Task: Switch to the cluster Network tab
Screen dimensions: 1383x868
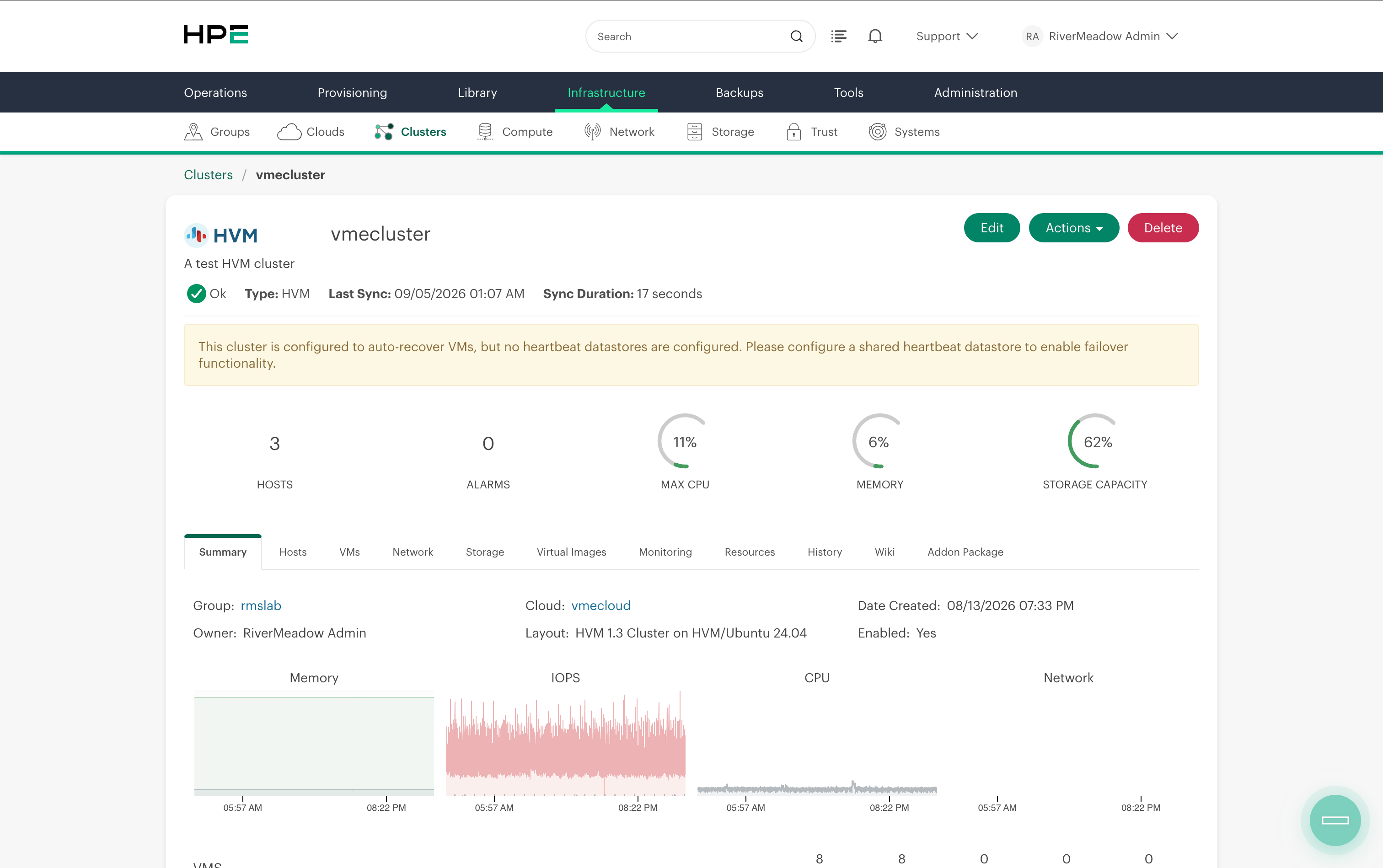Action: [x=413, y=552]
